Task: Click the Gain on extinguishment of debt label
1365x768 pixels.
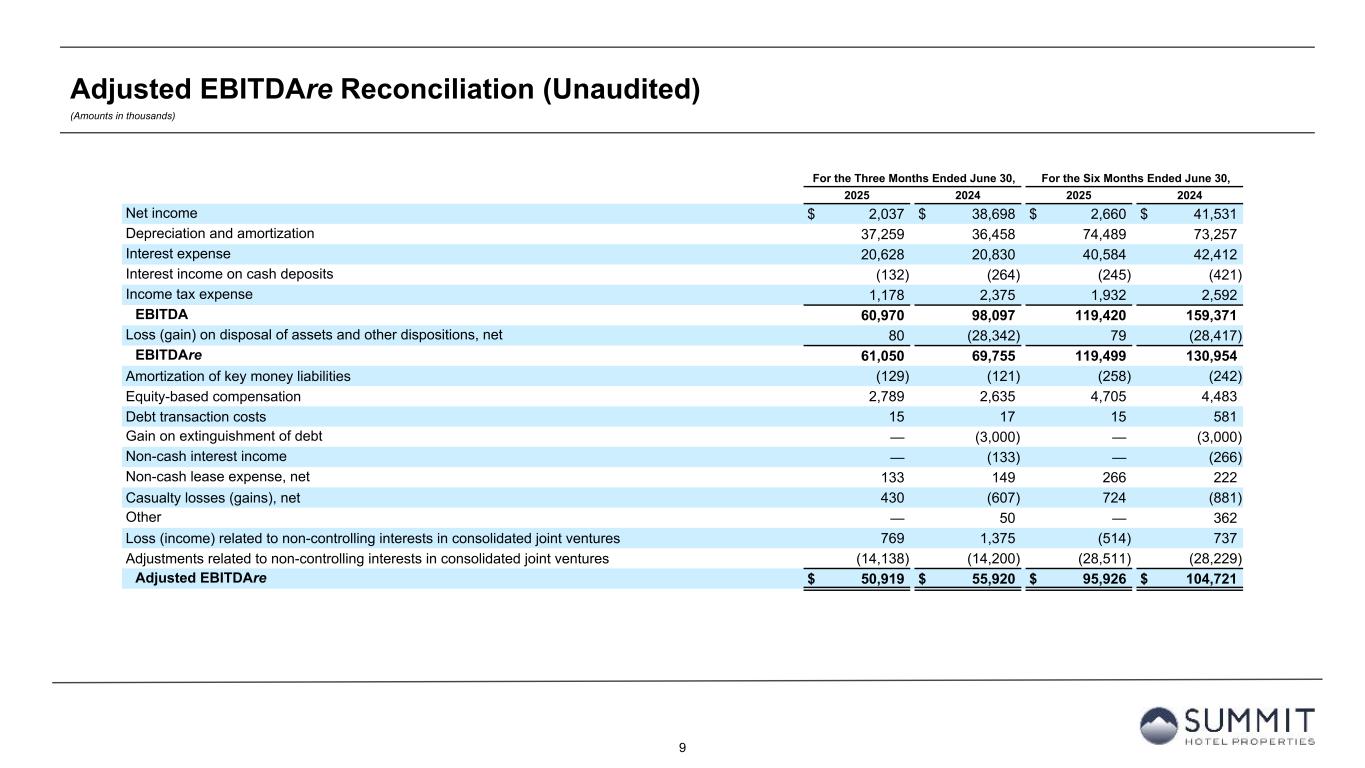Action: (x=223, y=436)
